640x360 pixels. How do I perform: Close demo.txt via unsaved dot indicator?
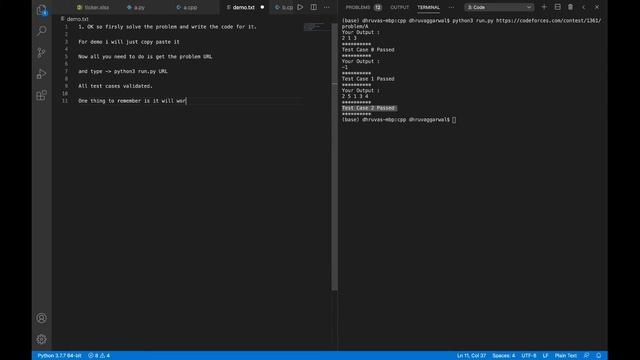pos(262,7)
